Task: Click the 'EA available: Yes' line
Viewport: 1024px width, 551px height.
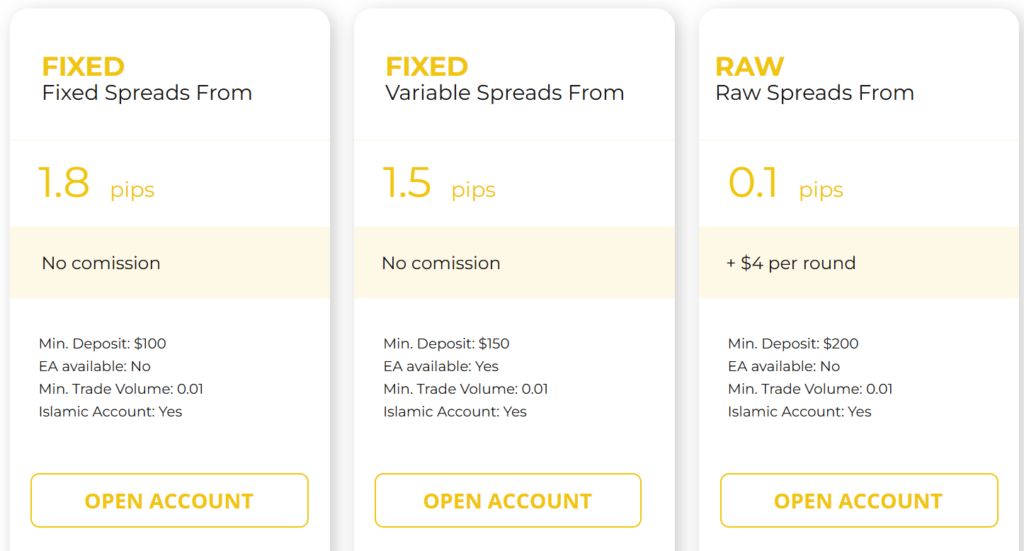Action: point(441,366)
